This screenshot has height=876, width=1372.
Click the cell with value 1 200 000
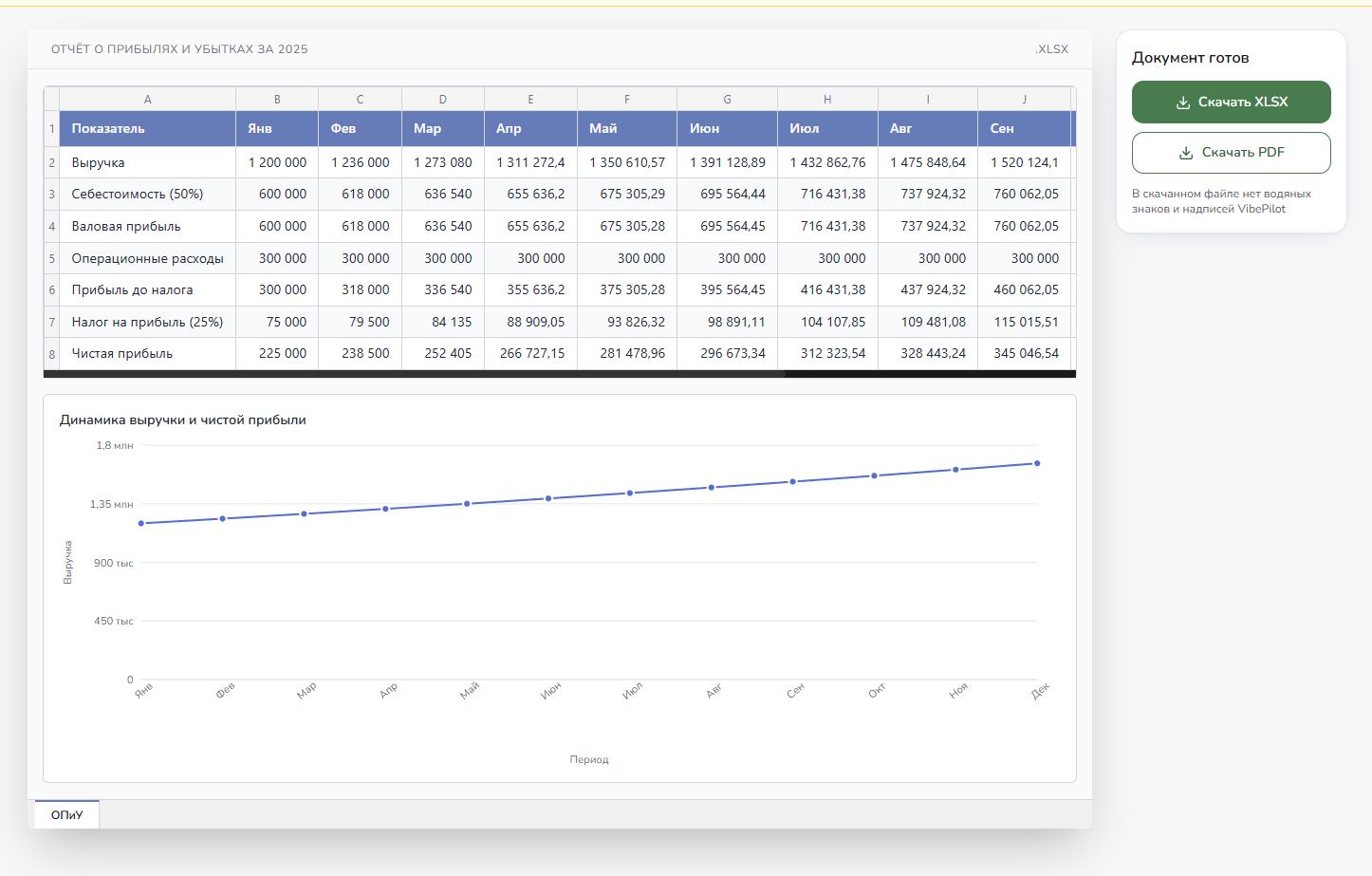[x=277, y=162]
